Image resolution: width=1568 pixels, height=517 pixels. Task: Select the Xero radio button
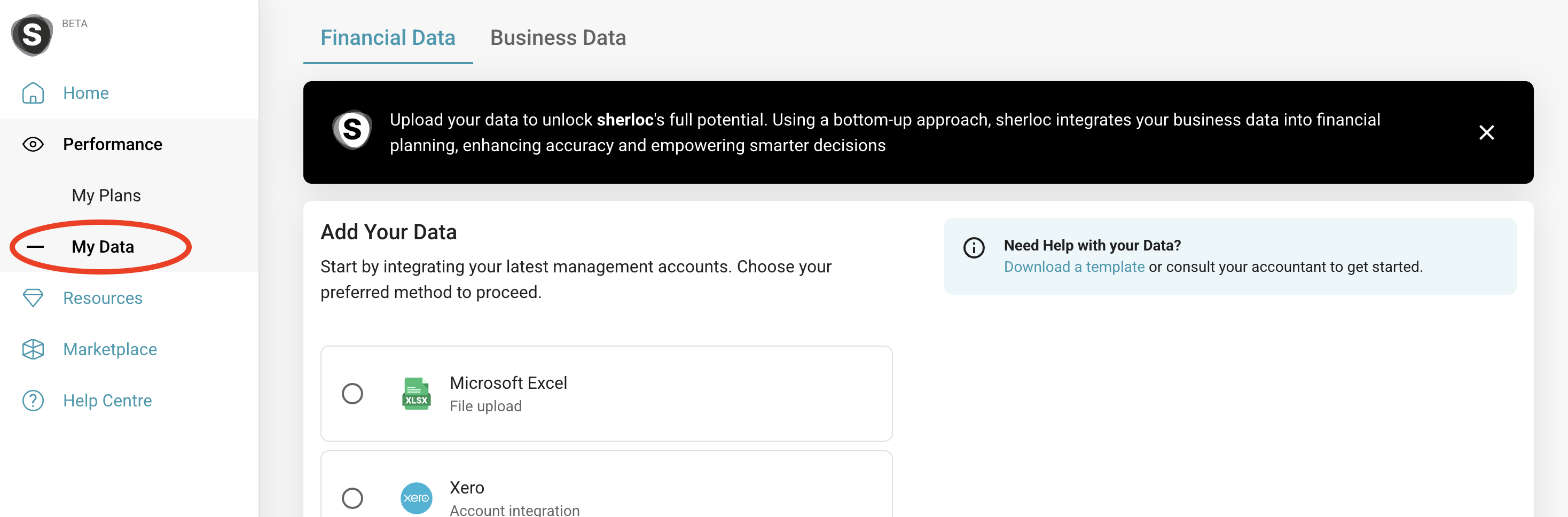[352, 498]
